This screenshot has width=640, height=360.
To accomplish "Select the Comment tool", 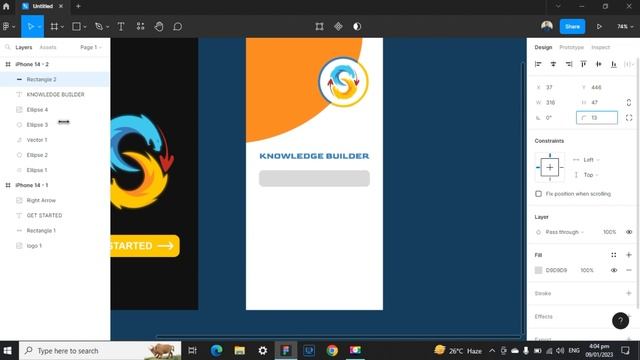I will [x=178, y=27].
